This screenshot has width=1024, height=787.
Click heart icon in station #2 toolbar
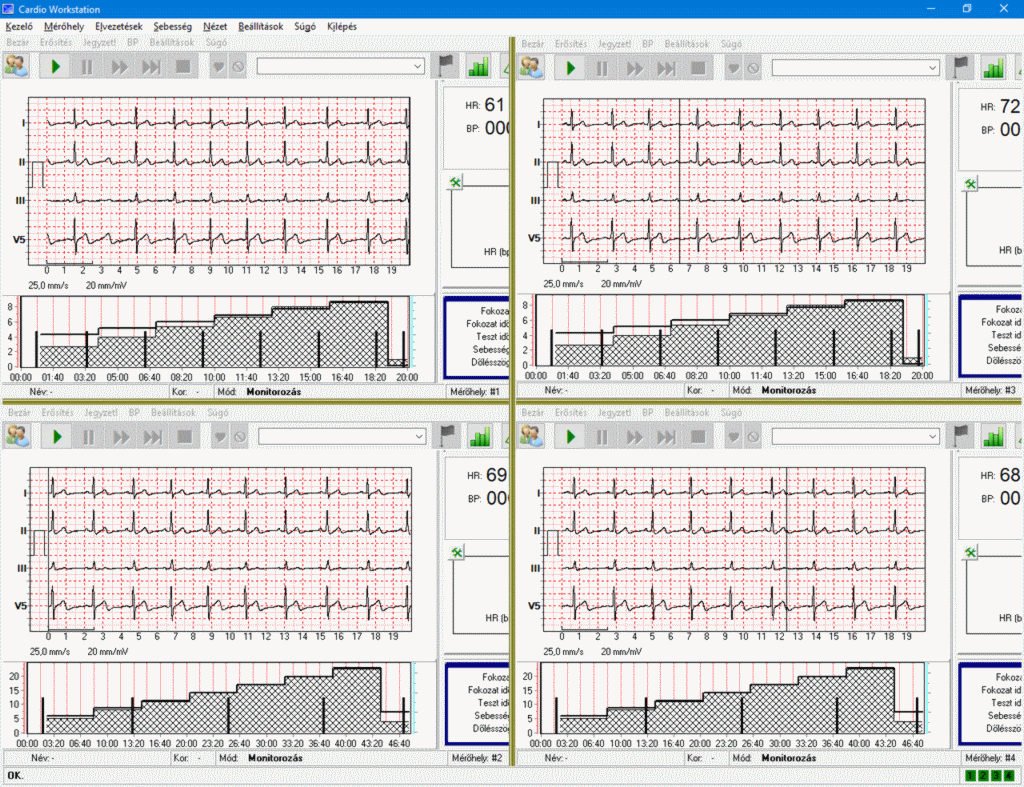[220, 436]
